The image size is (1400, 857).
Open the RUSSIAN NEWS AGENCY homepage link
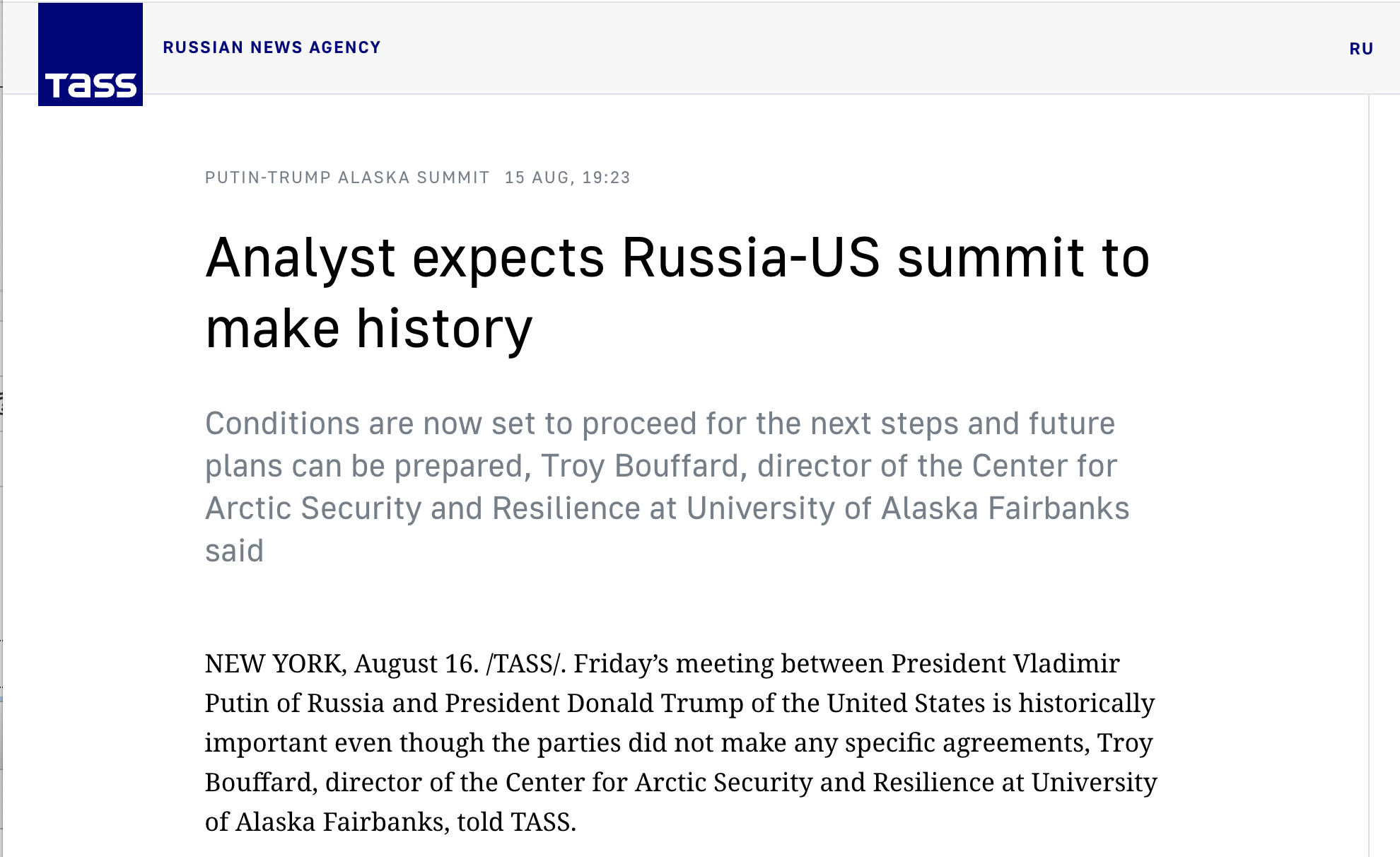coord(272,47)
